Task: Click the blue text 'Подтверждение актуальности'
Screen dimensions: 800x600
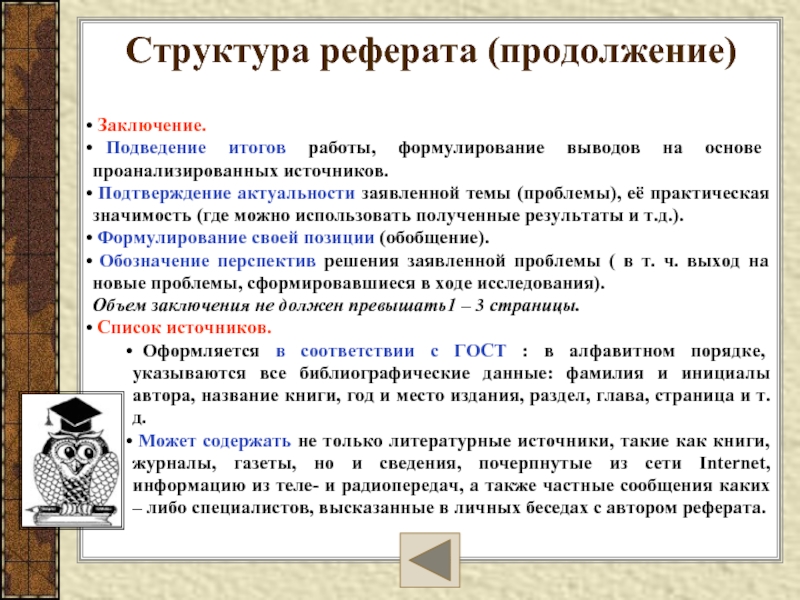Action: pyautogui.click(x=226, y=193)
